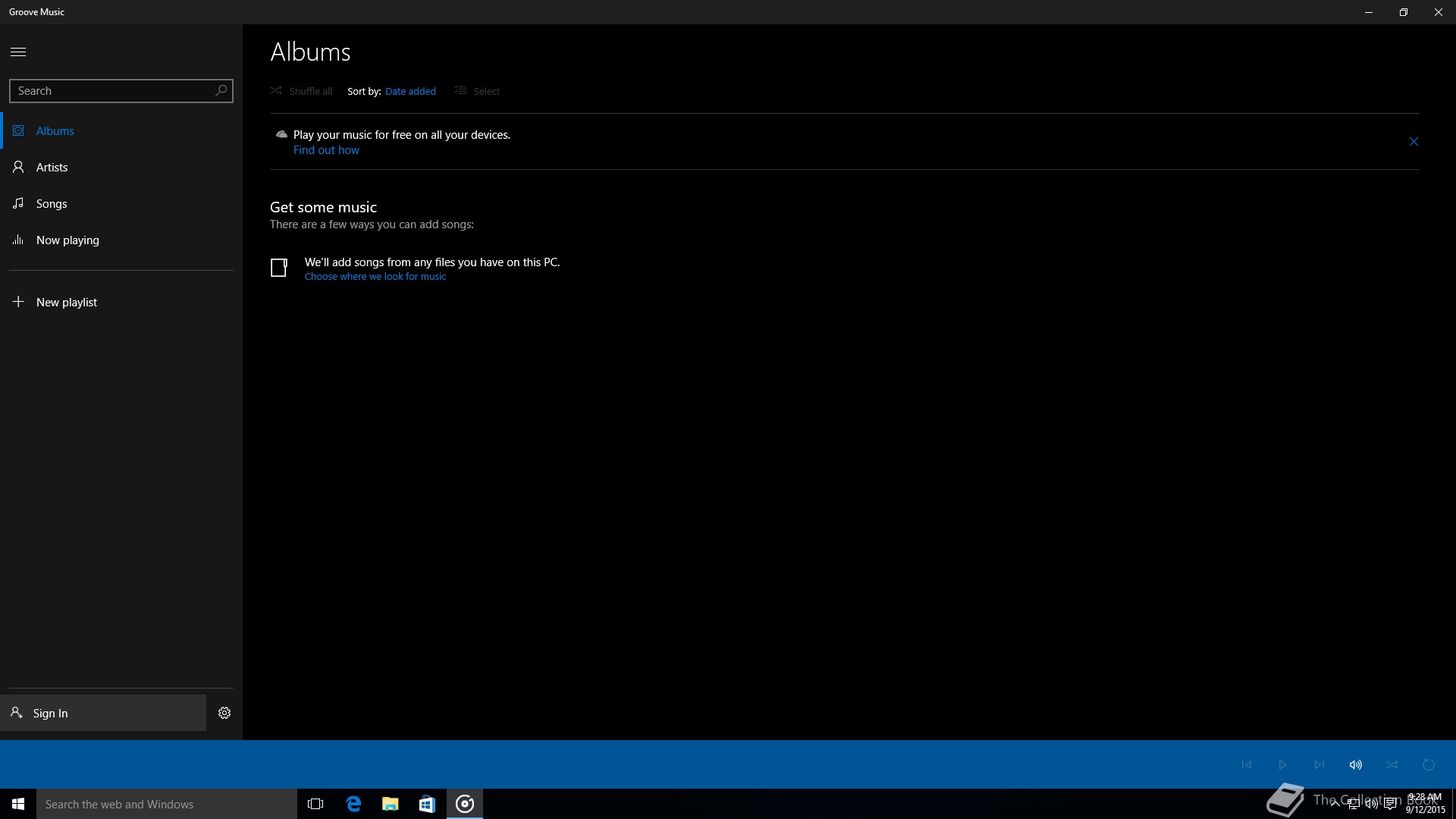Viewport: 1456px width, 819px height.
Task: Click the Sign In button
Action: 103,713
